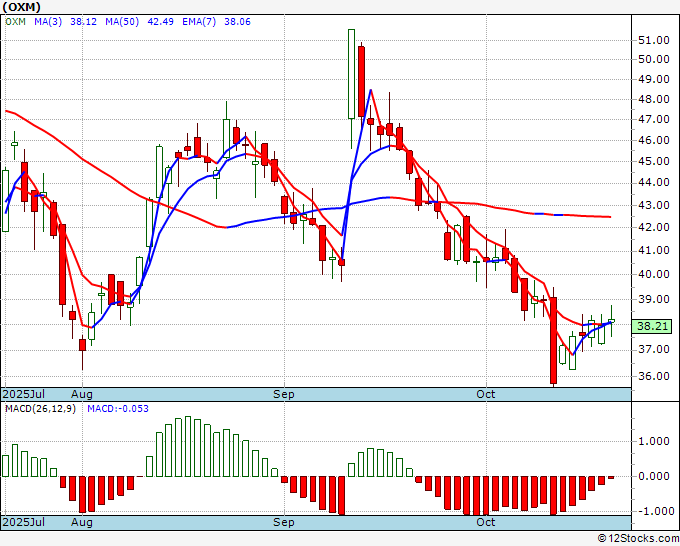Click the 43.00 price axis label
The image size is (680, 546).
(654, 205)
